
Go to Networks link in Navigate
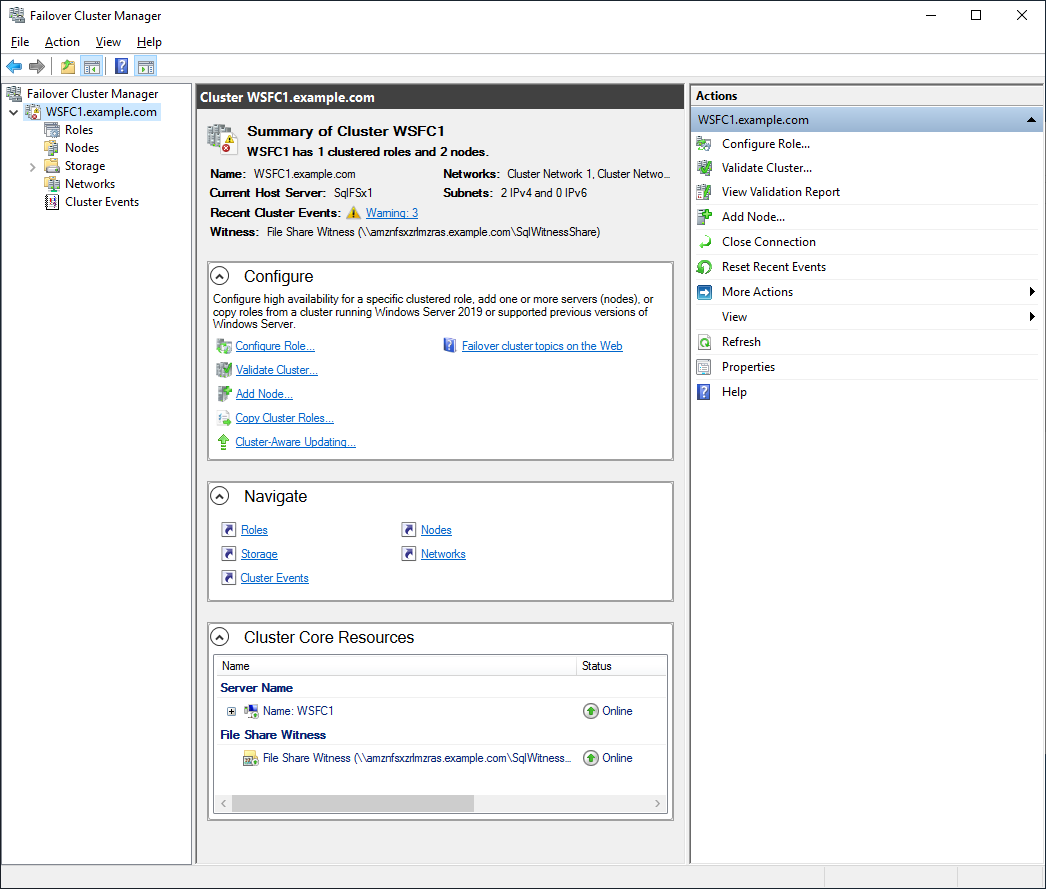coord(443,554)
